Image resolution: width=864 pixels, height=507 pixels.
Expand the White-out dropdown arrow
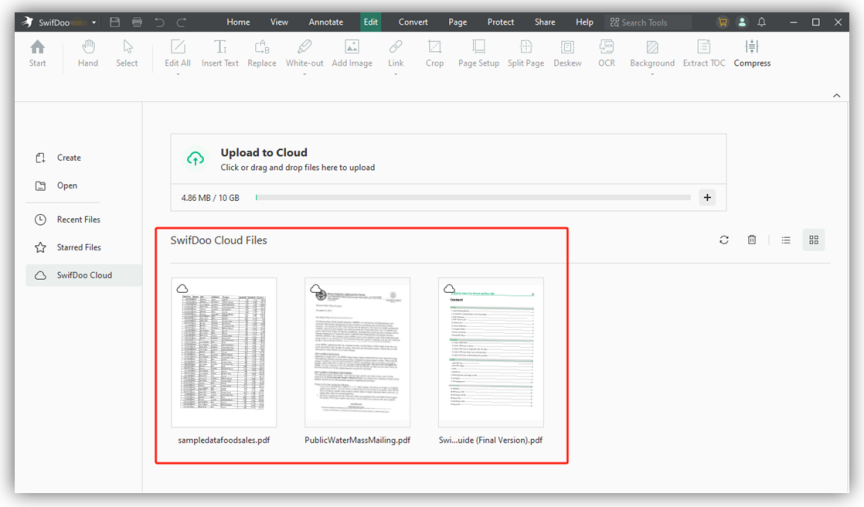point(304,74)
